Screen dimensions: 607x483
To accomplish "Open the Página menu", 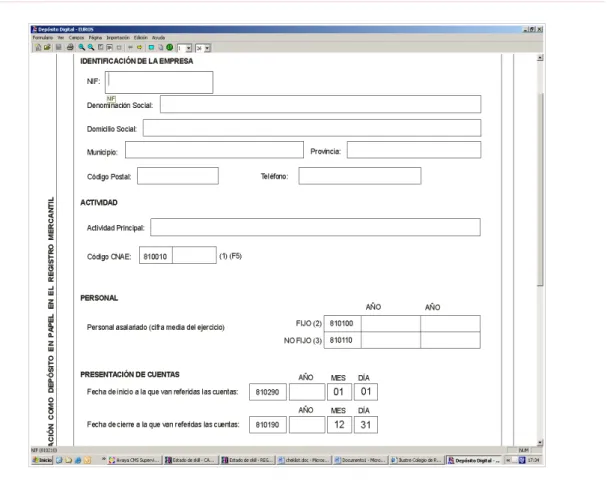I will [95, 38].
